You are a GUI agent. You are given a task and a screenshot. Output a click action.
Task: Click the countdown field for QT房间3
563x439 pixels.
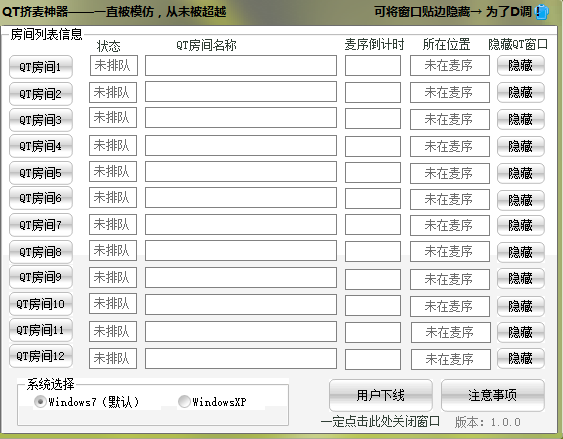click(373, 119)
